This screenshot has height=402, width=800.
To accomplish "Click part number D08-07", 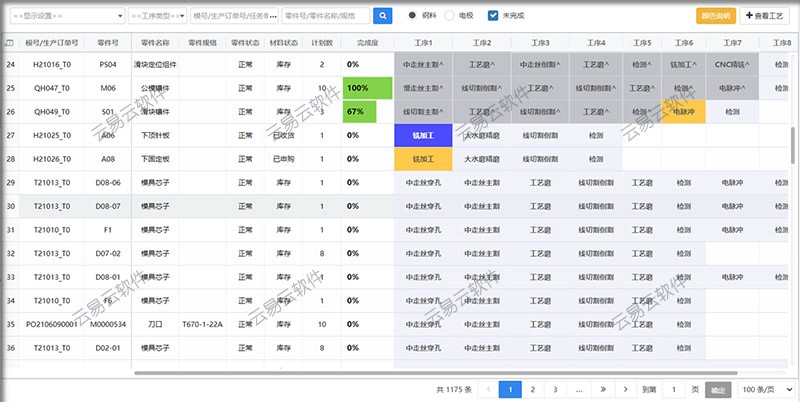I will point(108,206).
